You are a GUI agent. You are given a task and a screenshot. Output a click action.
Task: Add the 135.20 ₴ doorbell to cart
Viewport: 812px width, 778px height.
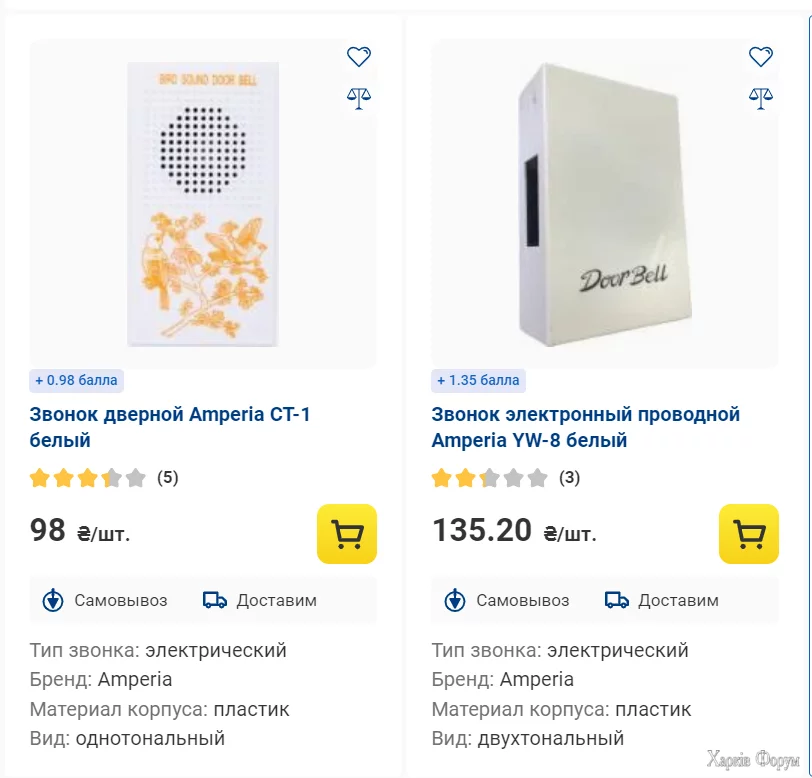click(x=749, y=534)
